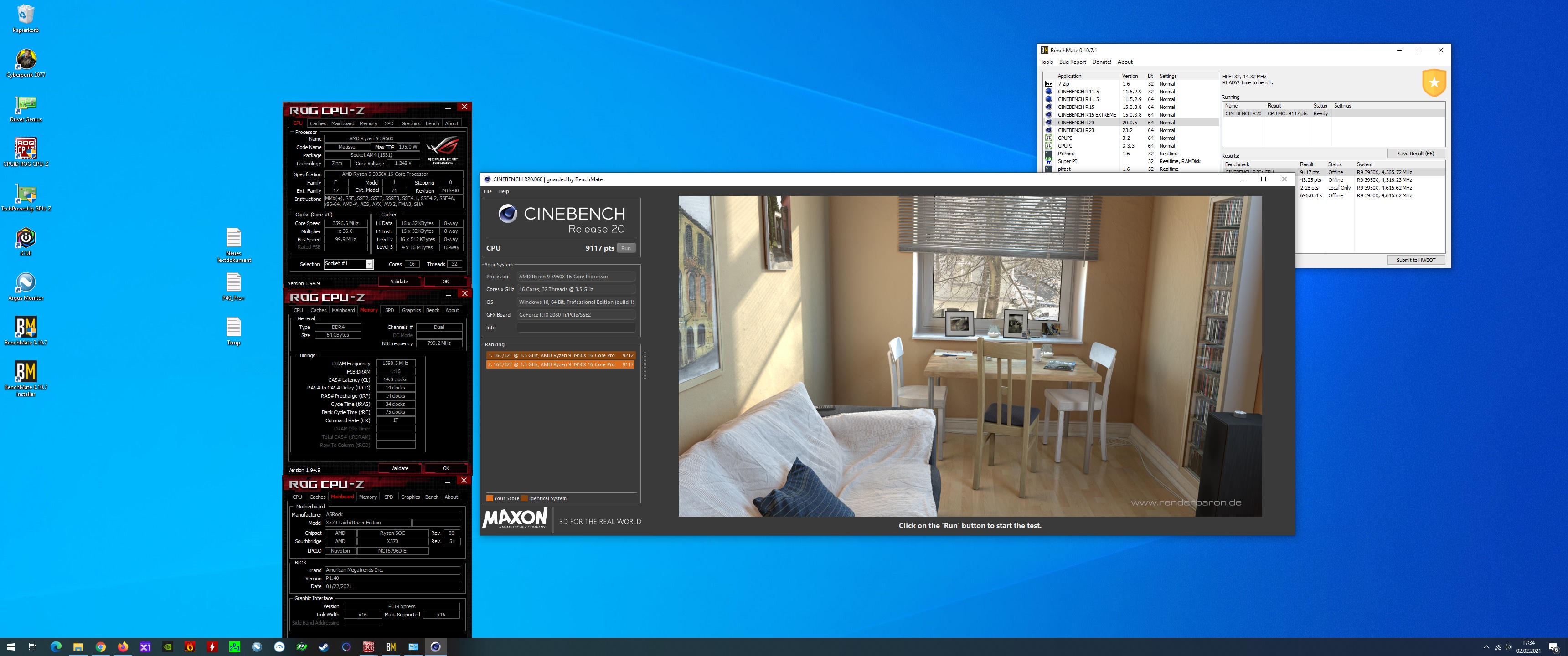1568x656 pixels.
Task: Click Validate in CPU-Z memory window
Action: [400, 469]
